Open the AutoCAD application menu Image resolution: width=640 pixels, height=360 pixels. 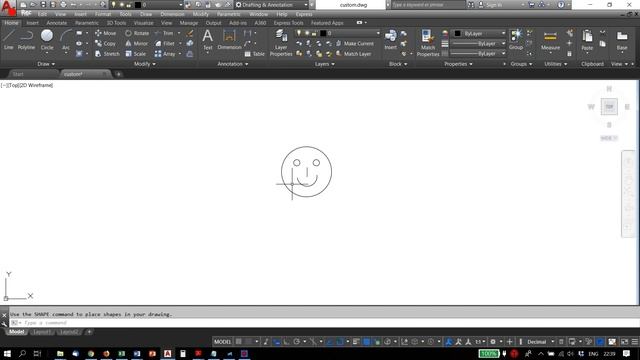tap(8, 7)
